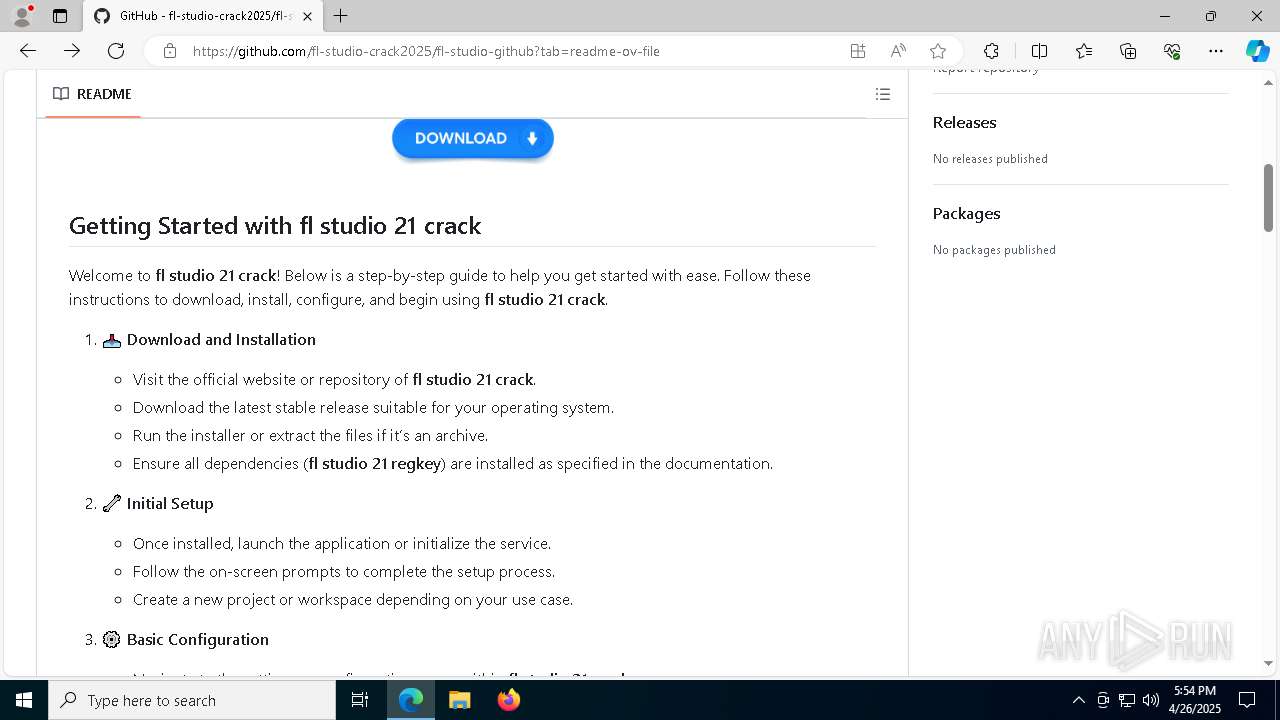1280x720 pixels.
Task: Open the Copilot sidebar icon
Action: [1257, 51]
